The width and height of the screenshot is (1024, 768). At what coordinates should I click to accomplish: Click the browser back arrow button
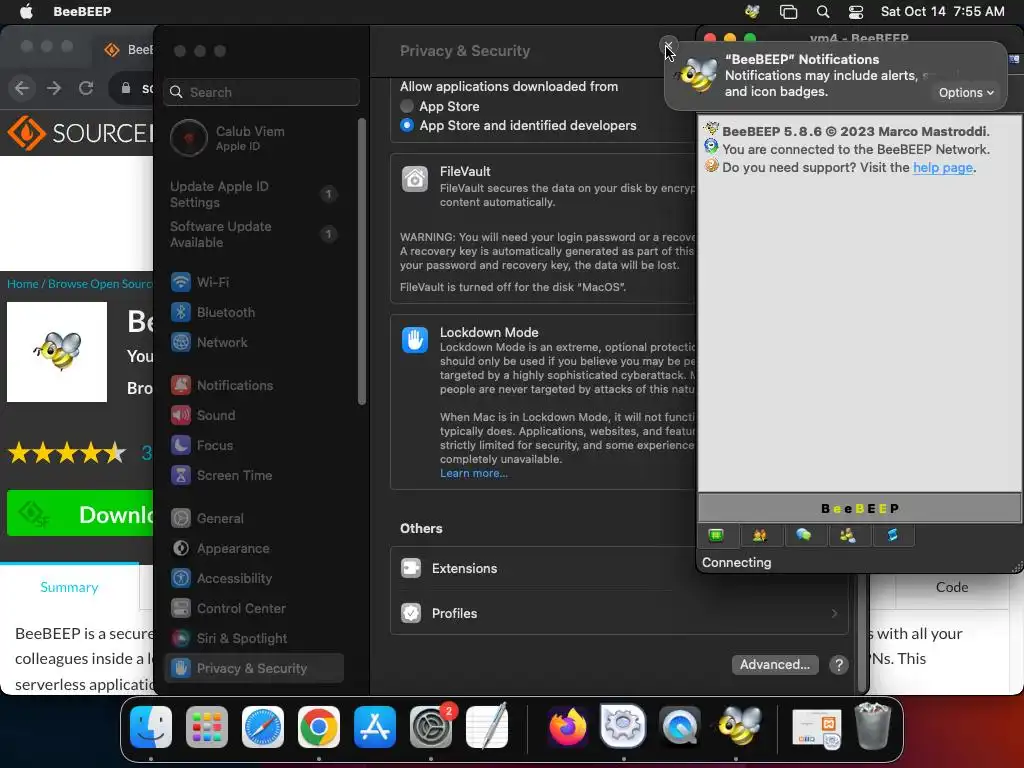[x=22, y=88]
